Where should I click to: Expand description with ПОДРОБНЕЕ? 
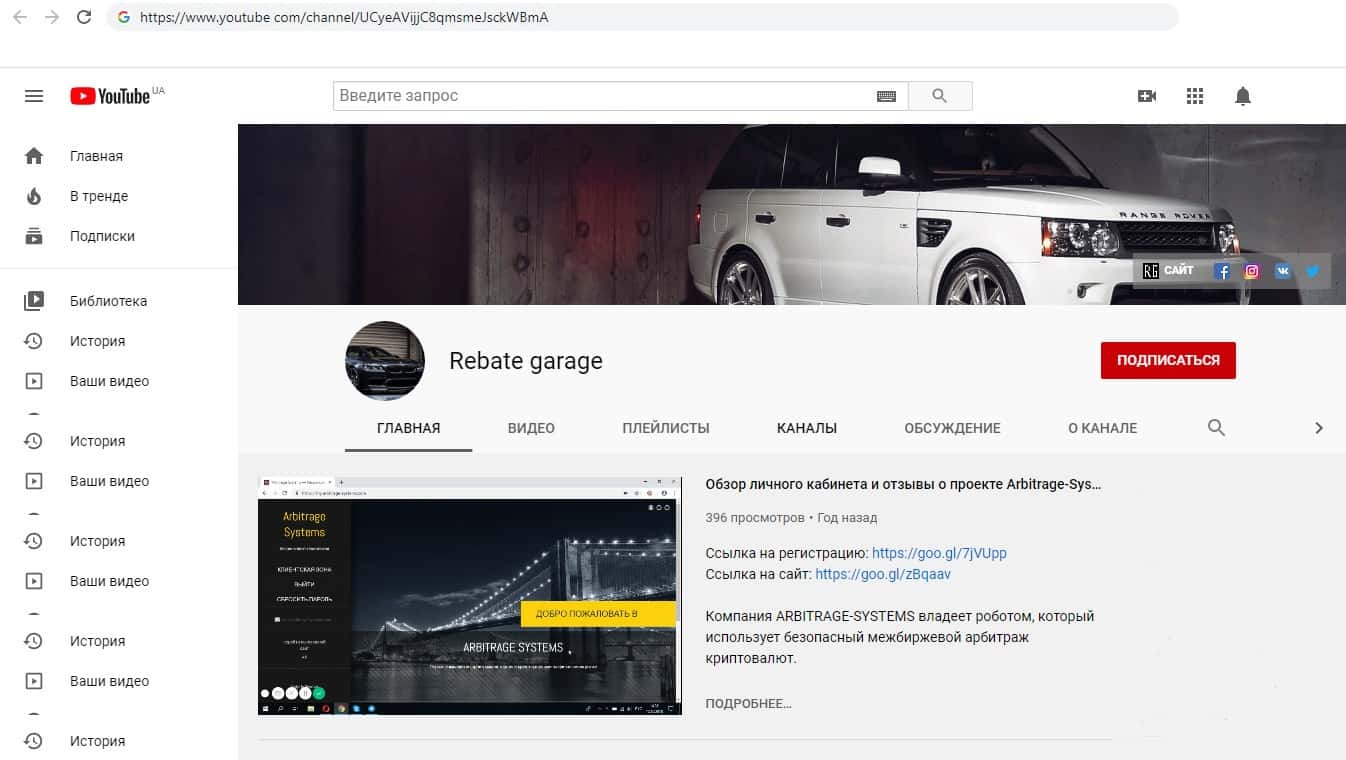pos(748,704)
